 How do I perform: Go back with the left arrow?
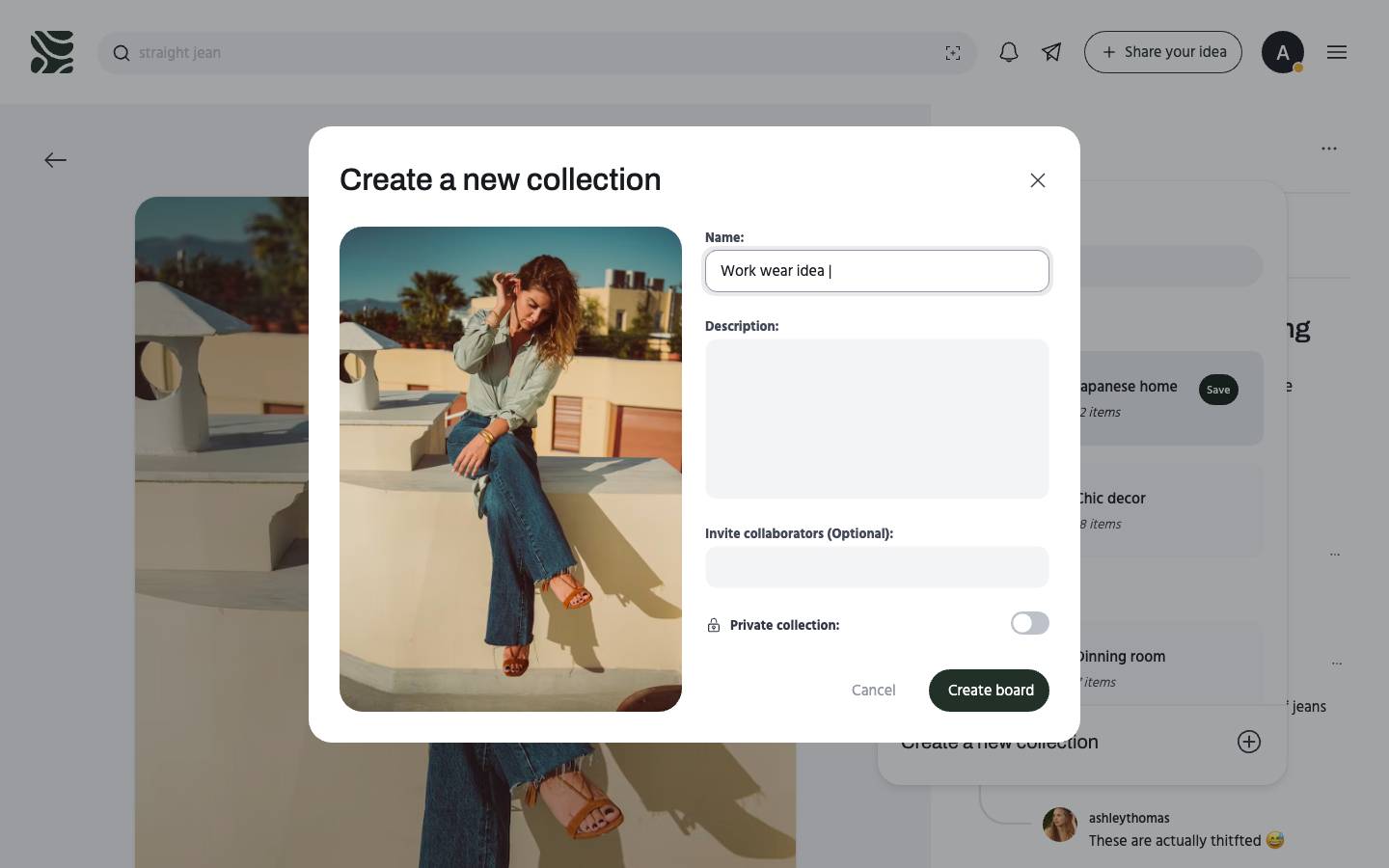click(x=55, y=160)
